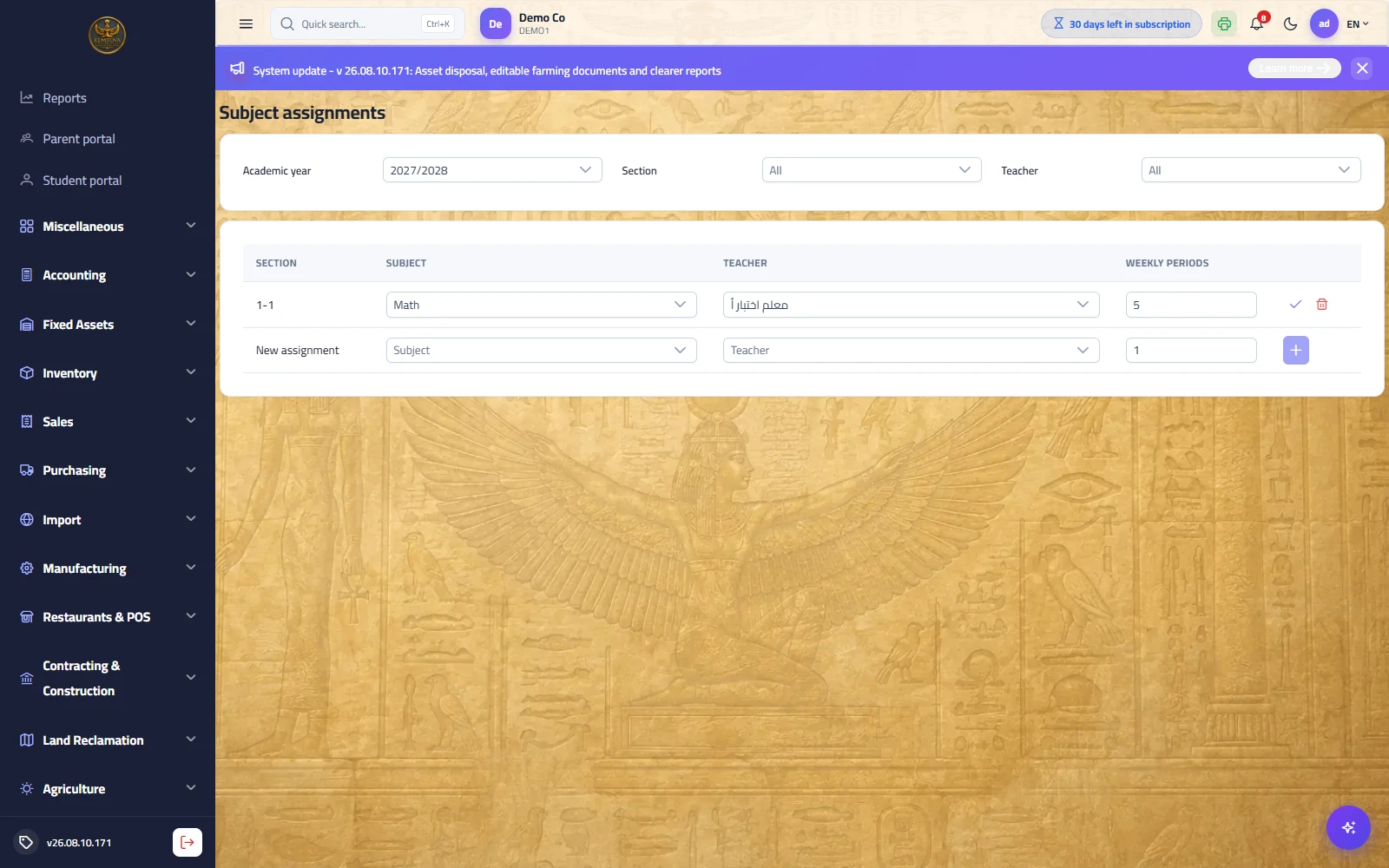The image size is (1389, 868).
Task: Expand the Land Reclamation menu
Action: [108, 740]
